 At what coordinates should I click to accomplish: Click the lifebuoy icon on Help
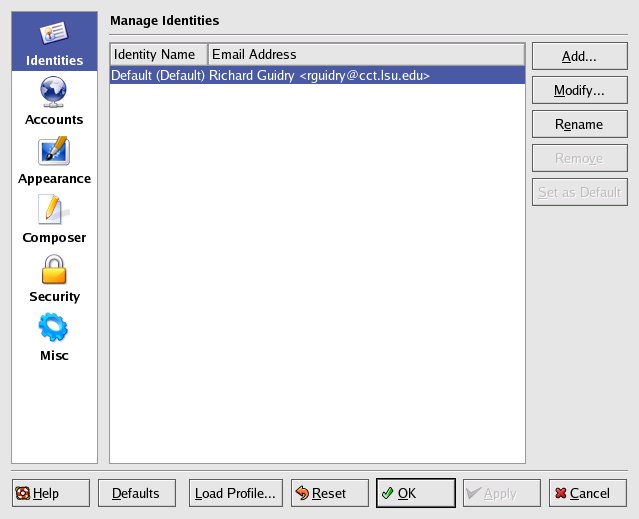coord(23,493)
